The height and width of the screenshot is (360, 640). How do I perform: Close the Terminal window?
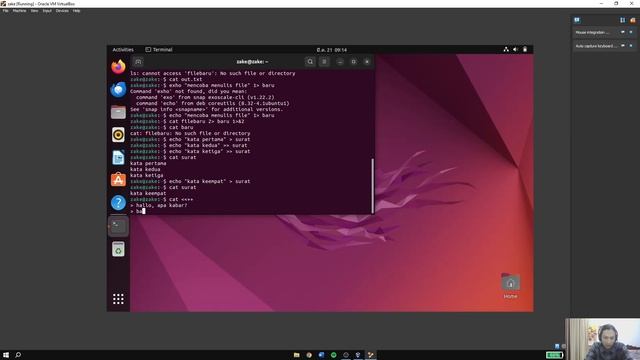pyautogui.click(x=367, y=62)
